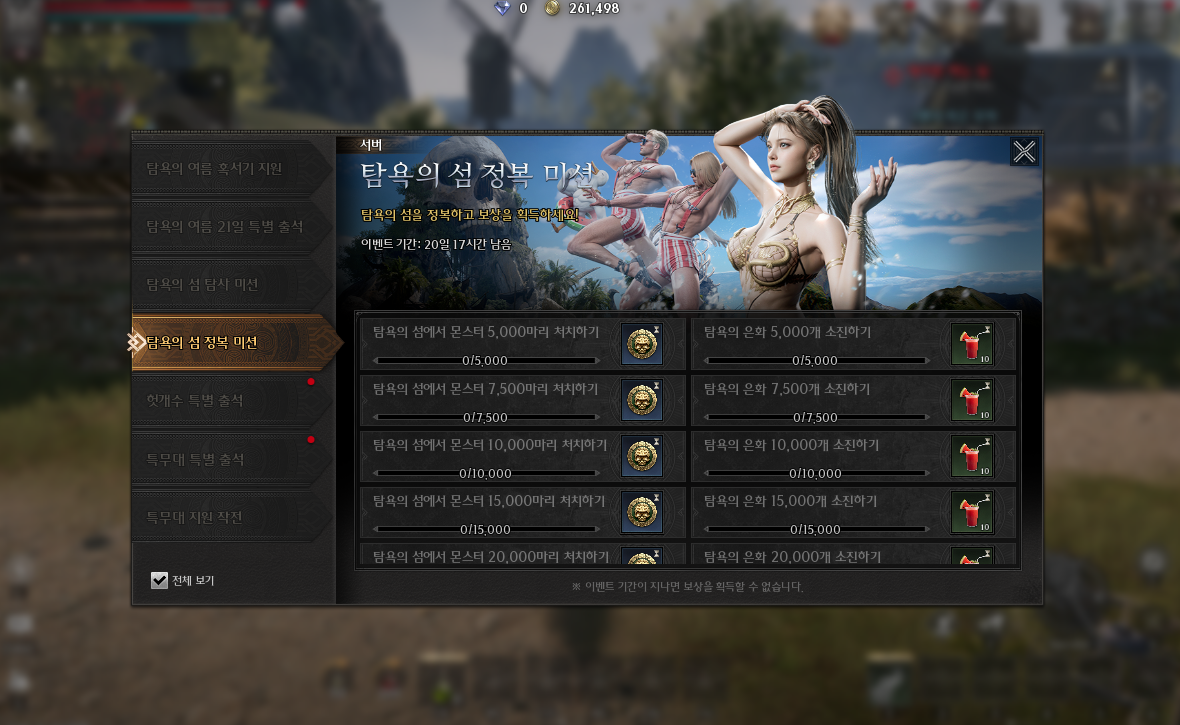
Task: Toggle the 전체 보기 checkbox
Action: click(159, 580)
